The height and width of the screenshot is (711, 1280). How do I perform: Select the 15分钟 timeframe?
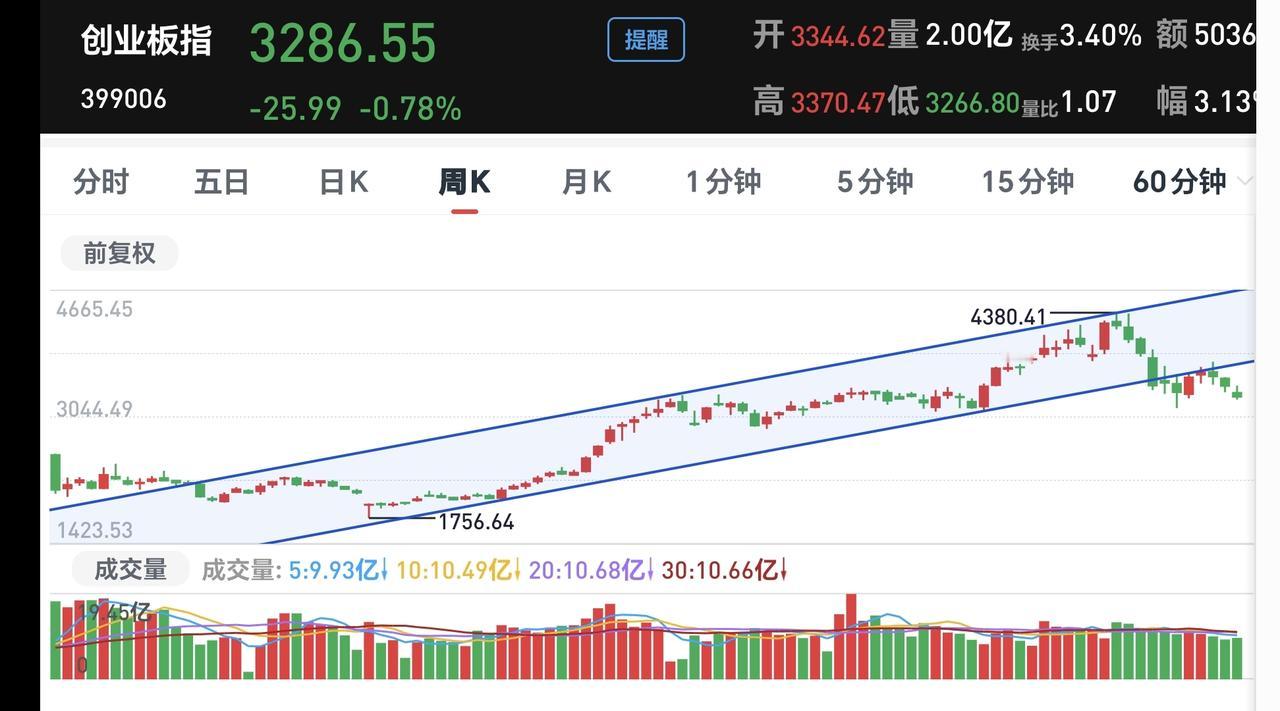point(1027,182)
